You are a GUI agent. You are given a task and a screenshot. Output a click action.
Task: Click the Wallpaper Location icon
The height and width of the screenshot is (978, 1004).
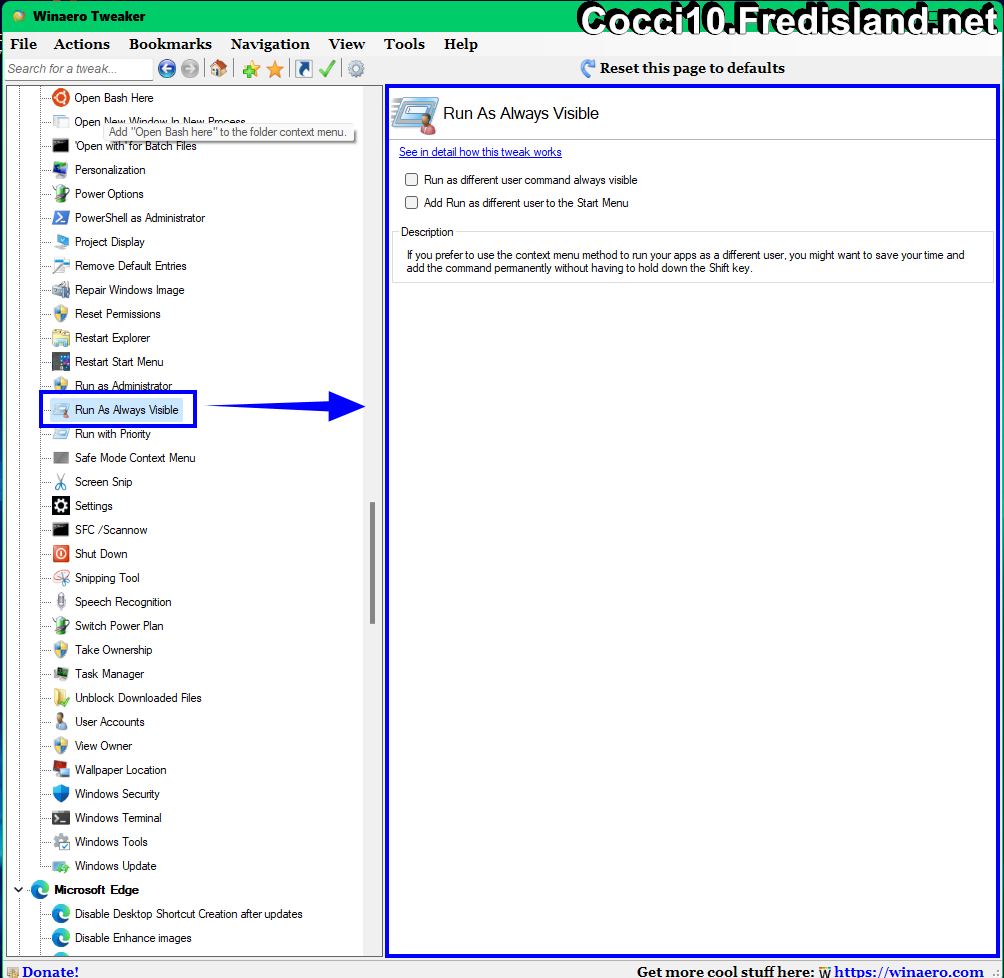click(61, 770)
